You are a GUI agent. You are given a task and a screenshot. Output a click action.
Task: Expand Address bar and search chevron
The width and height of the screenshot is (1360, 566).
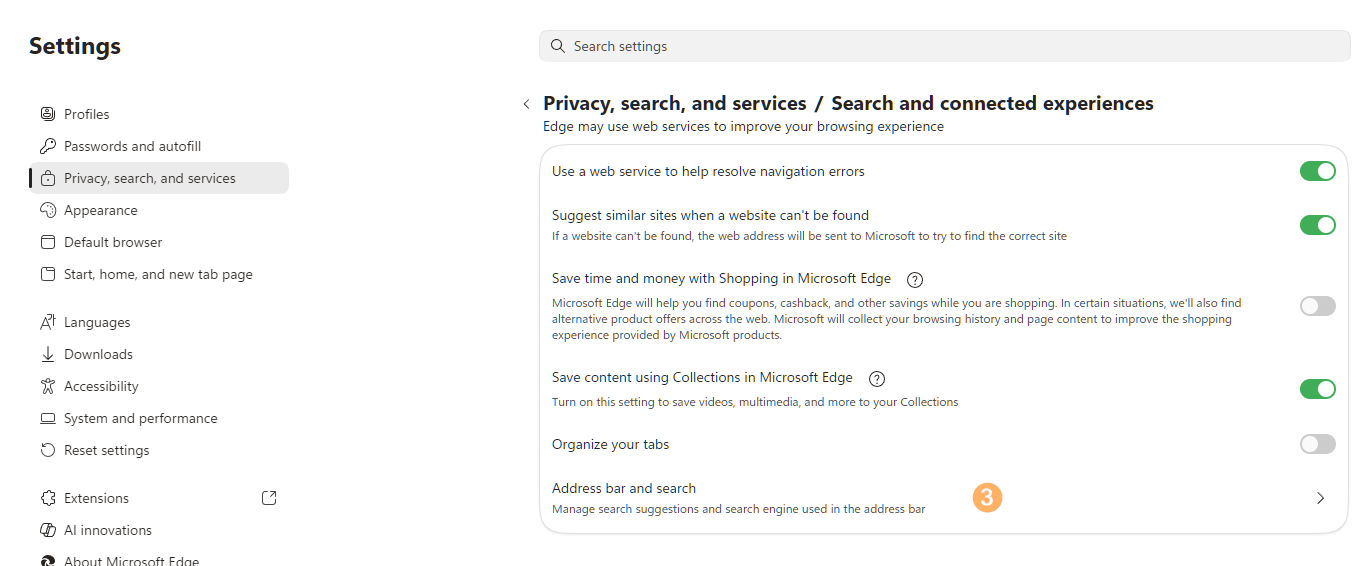(1321, 498)
